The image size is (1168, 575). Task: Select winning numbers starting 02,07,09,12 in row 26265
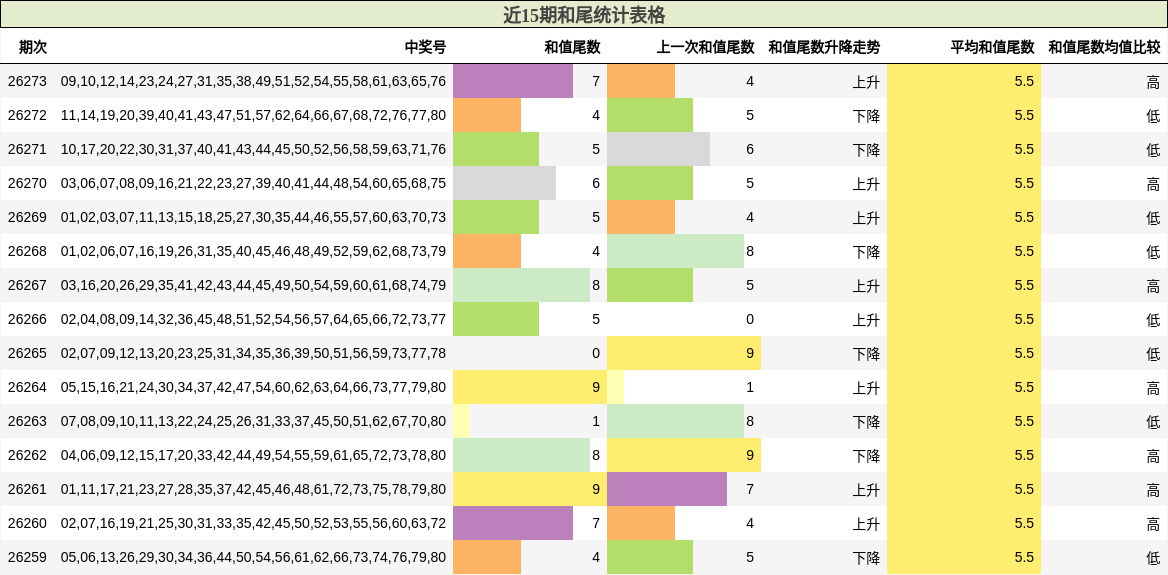(253, 354)
